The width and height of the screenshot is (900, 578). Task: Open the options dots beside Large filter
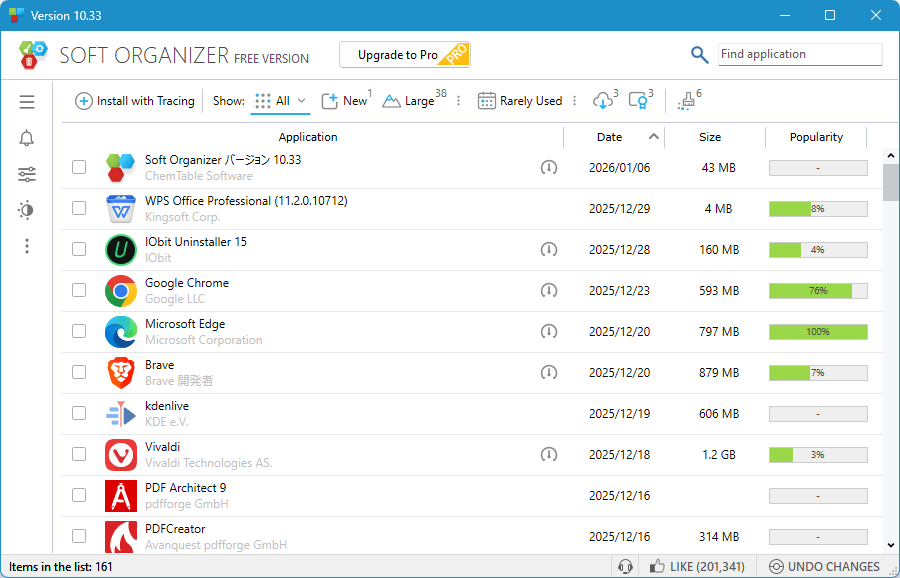[x=459, y=101]
